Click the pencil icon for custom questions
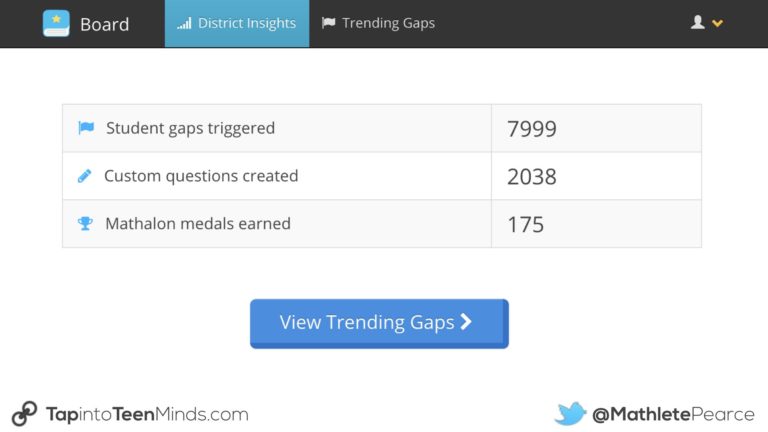 click(85, 176)
